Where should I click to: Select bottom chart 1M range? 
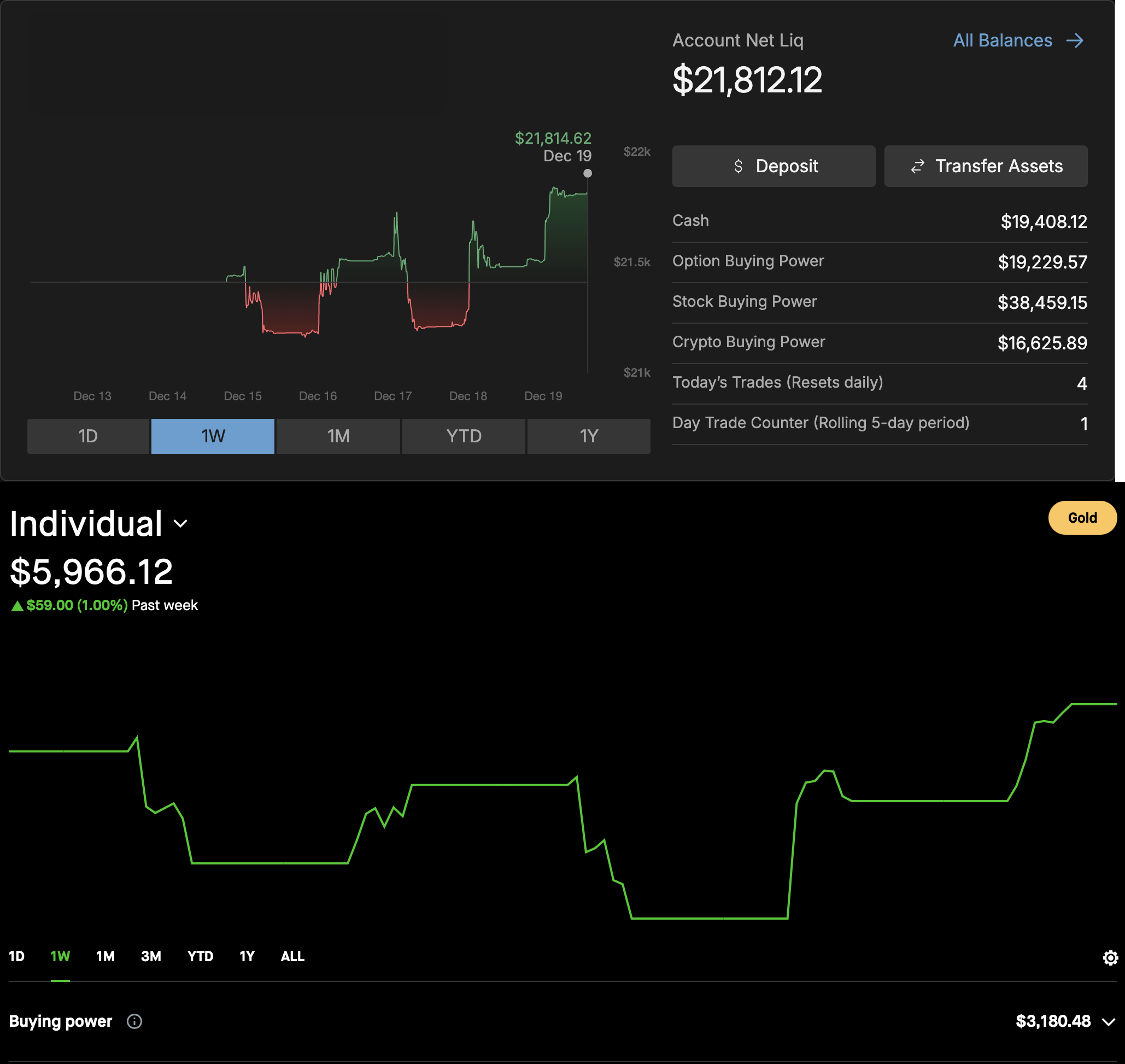106,957
